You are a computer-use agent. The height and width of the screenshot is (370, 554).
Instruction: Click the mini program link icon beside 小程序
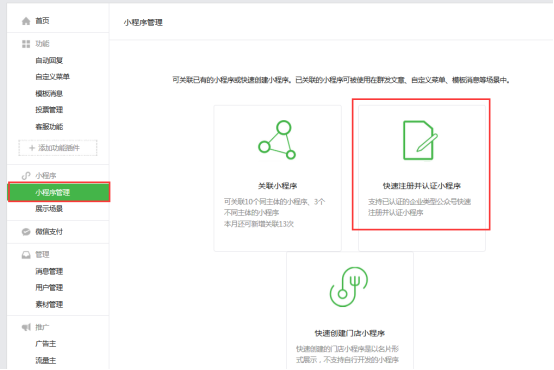point(26,176)
